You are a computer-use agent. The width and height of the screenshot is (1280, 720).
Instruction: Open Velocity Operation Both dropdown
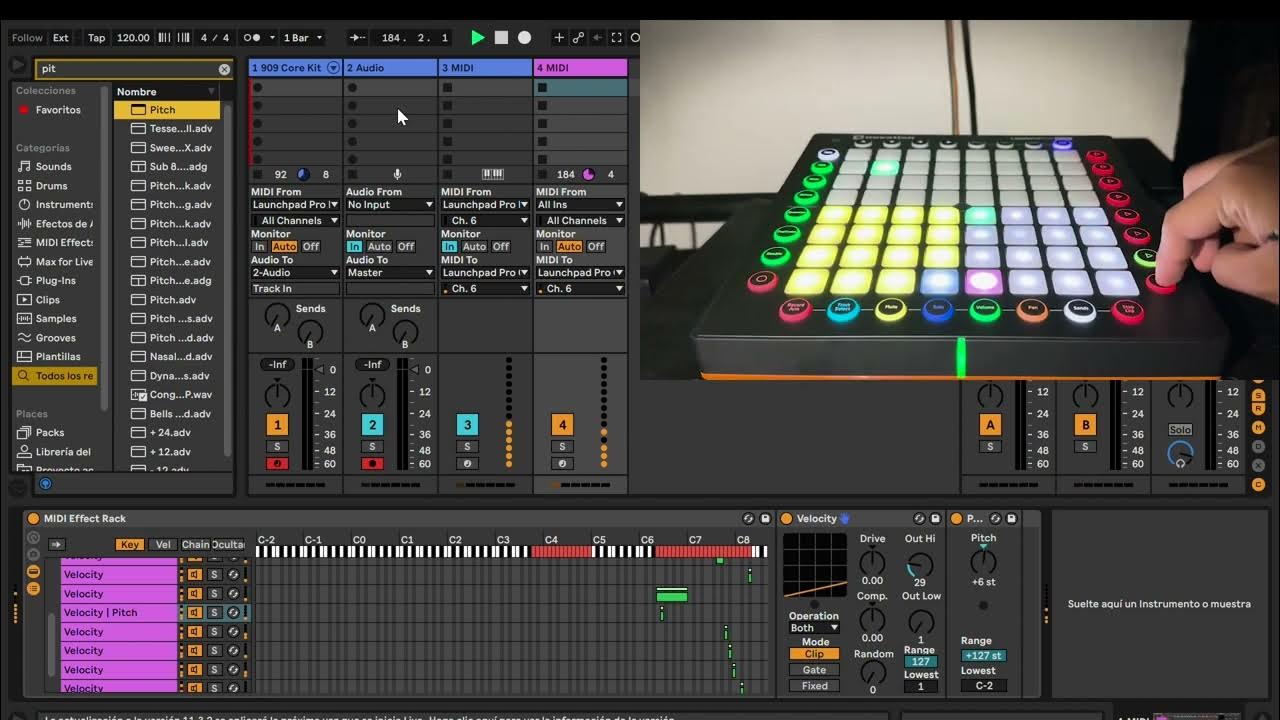pos(814,629)
